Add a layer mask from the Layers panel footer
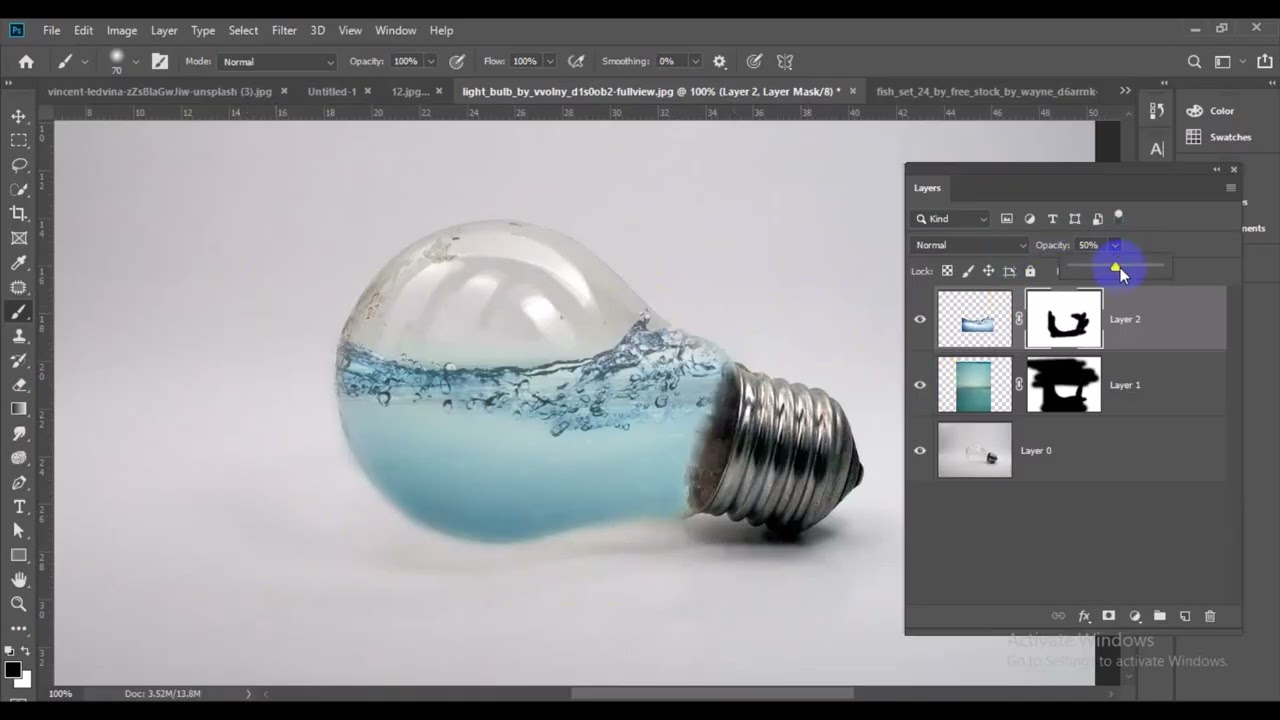Screen dimensions: 1280x720 (x=1108, y=616)
